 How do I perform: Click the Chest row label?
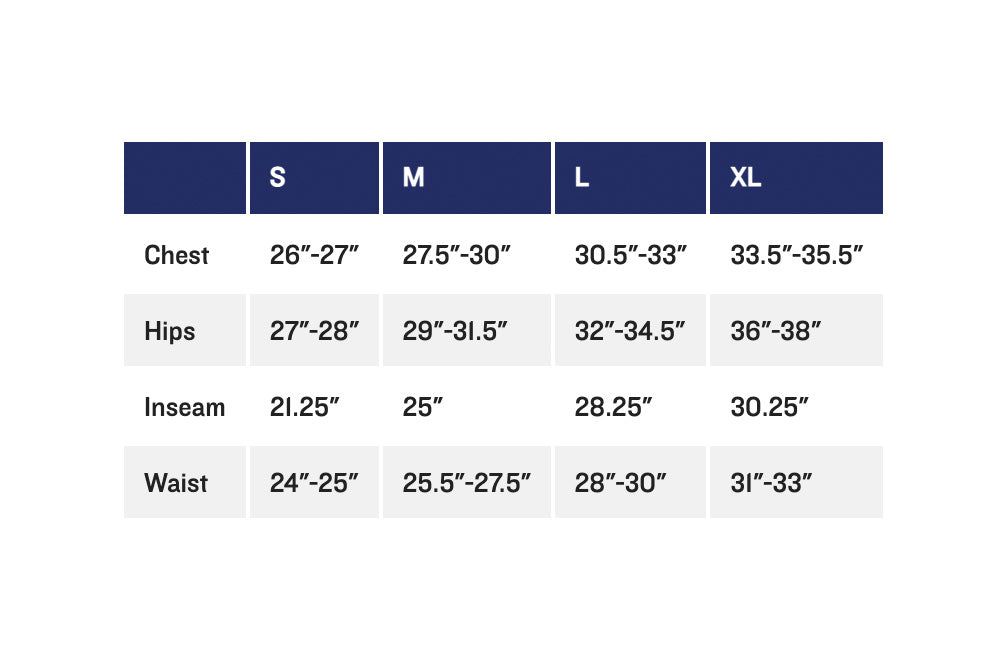click(x=177, y=255)
